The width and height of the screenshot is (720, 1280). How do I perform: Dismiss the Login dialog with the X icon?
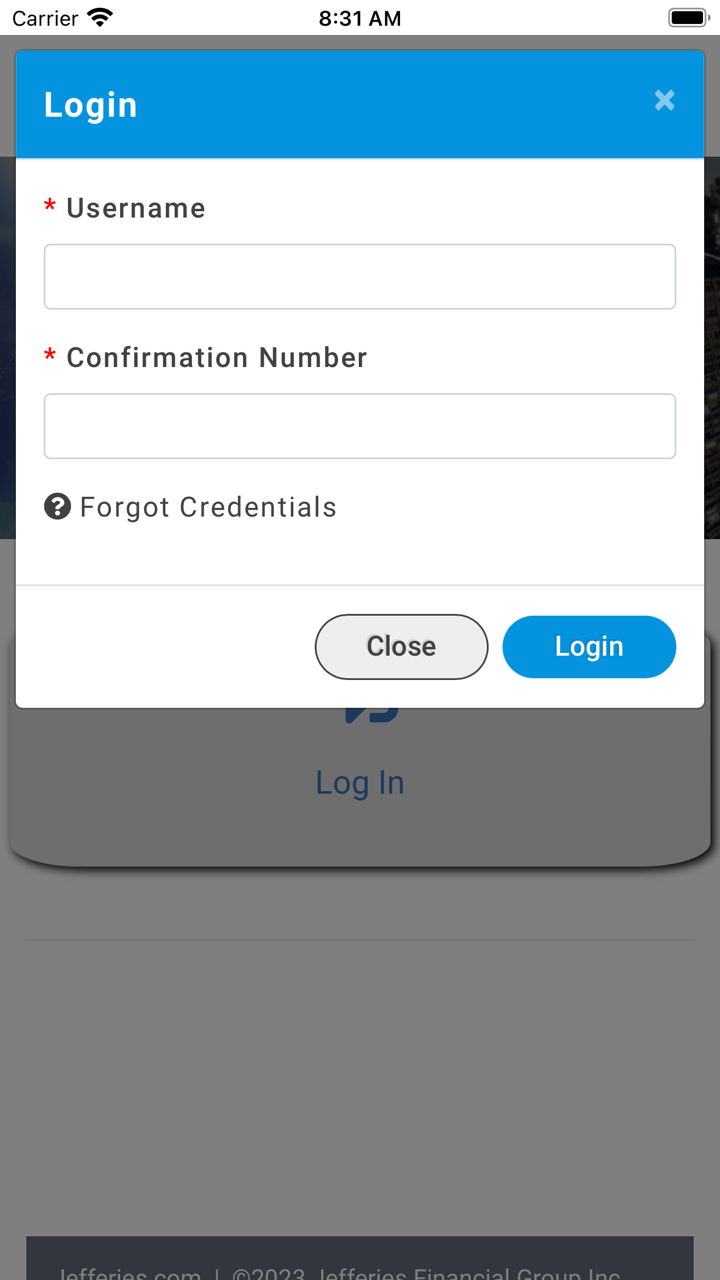pos(664,100)
